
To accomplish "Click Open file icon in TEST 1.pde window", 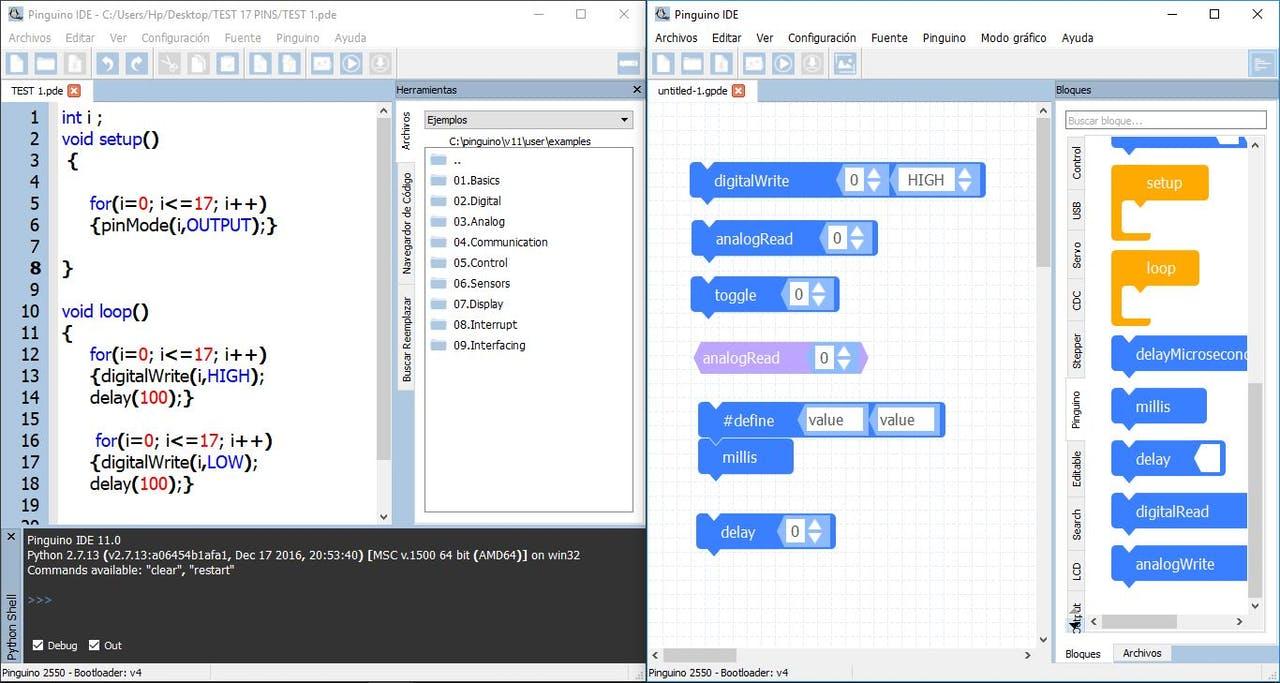I will pos(45,63).
